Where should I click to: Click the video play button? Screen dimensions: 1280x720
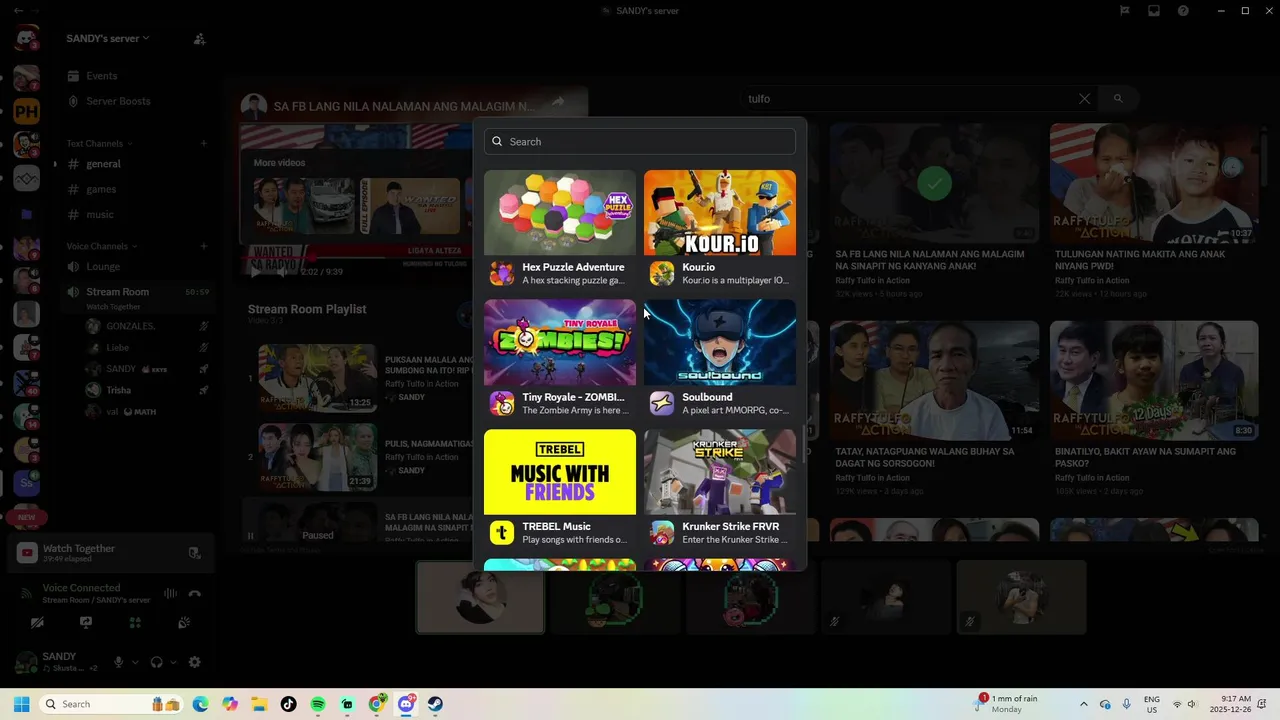pyautogui.click(x=256, y=272)
